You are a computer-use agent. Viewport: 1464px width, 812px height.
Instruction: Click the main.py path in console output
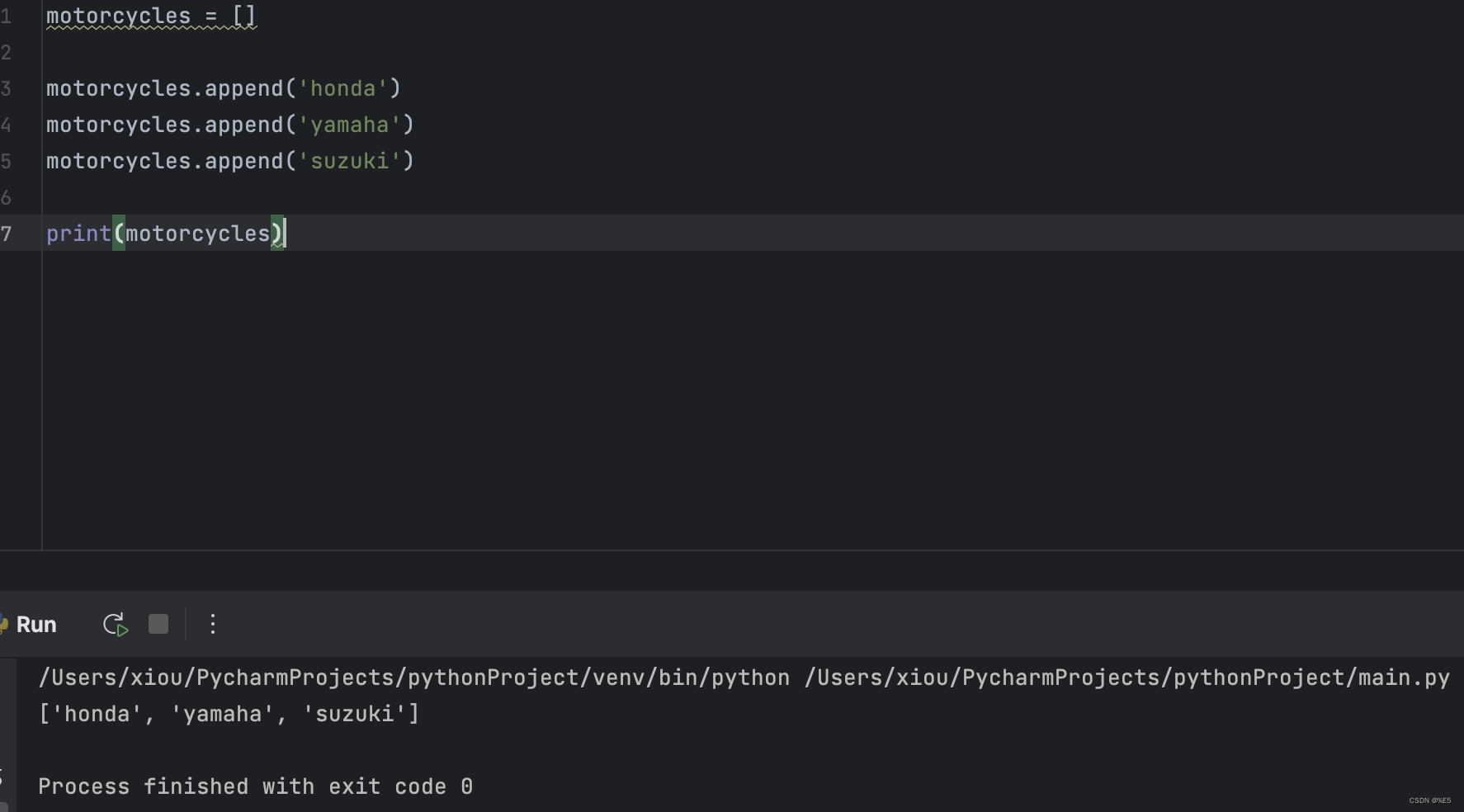(x=1127, y=677)
